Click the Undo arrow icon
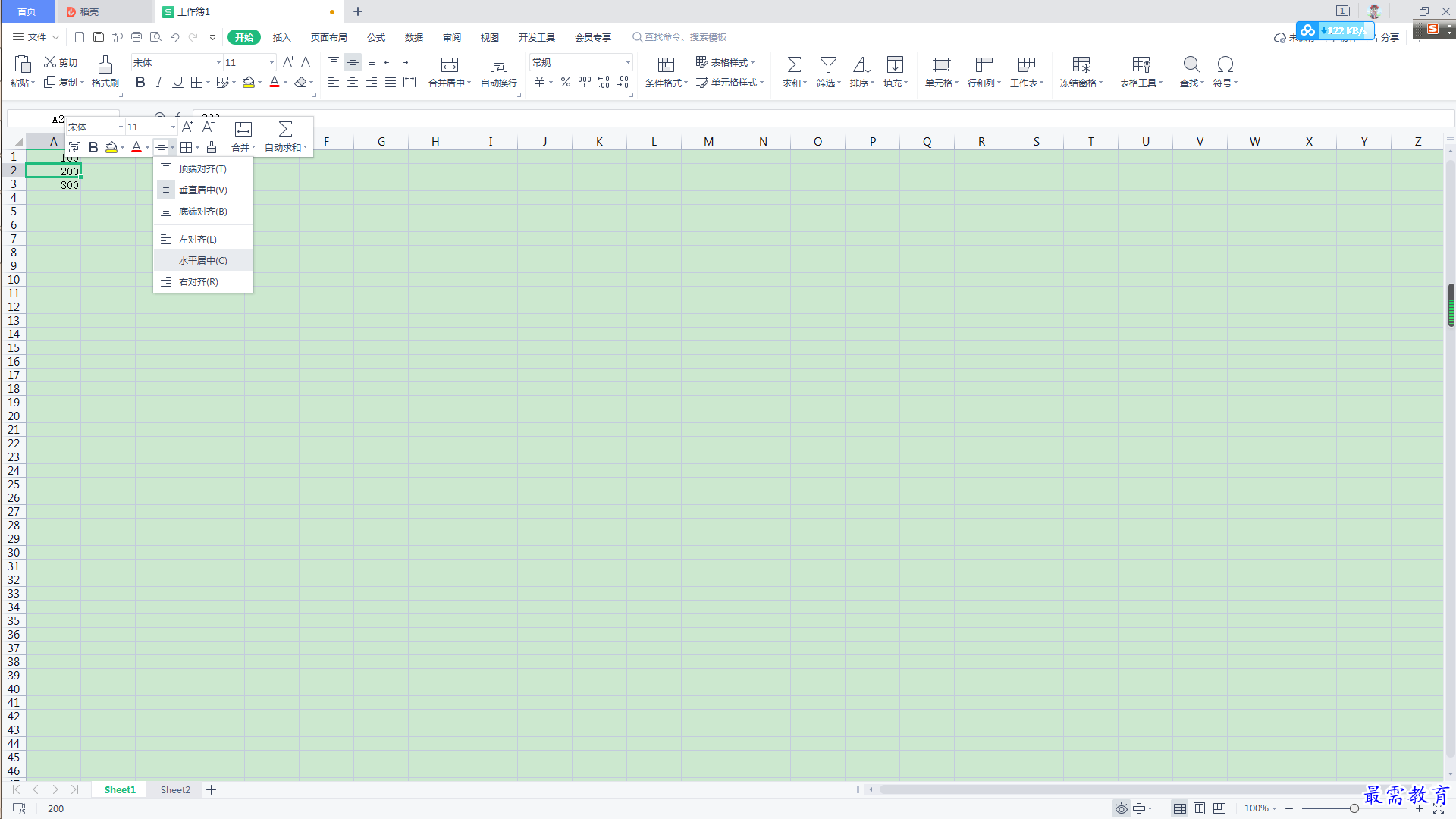The height and width of the screenshot is (819, 1456). [x=174, y=37]
